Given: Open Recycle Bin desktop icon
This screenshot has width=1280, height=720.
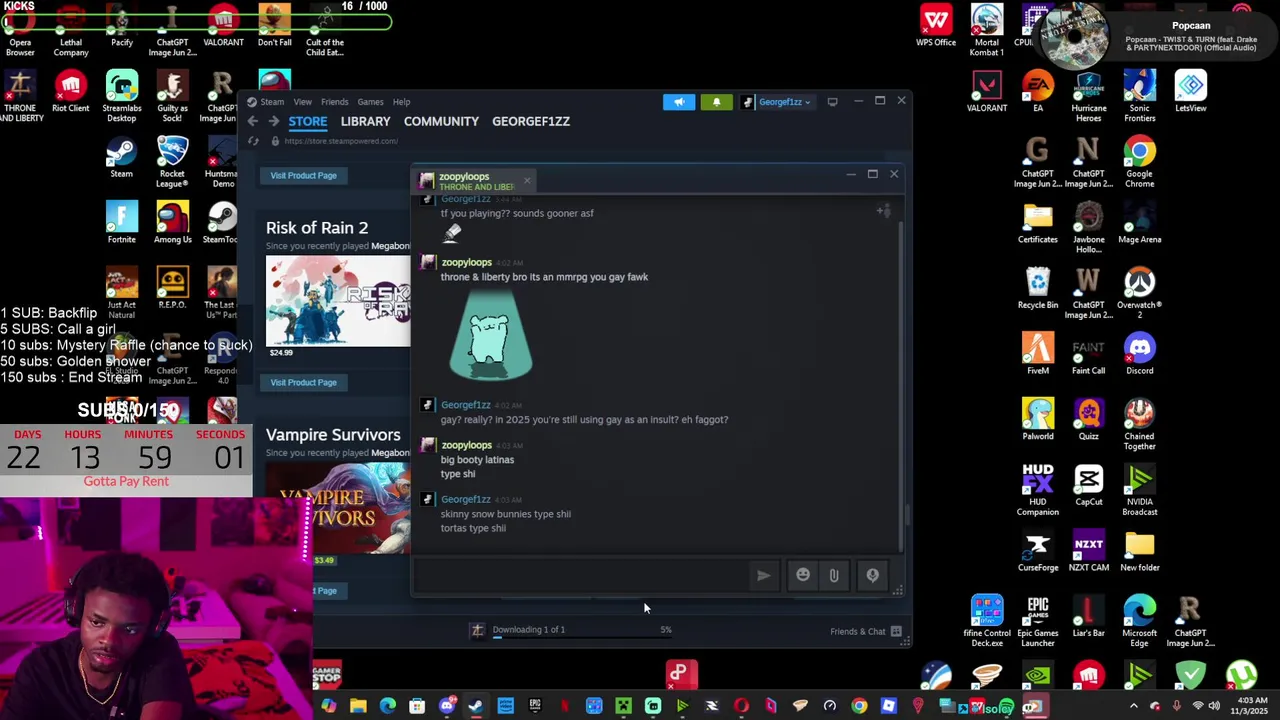Looking at the screenshot, I should 1037,288.
